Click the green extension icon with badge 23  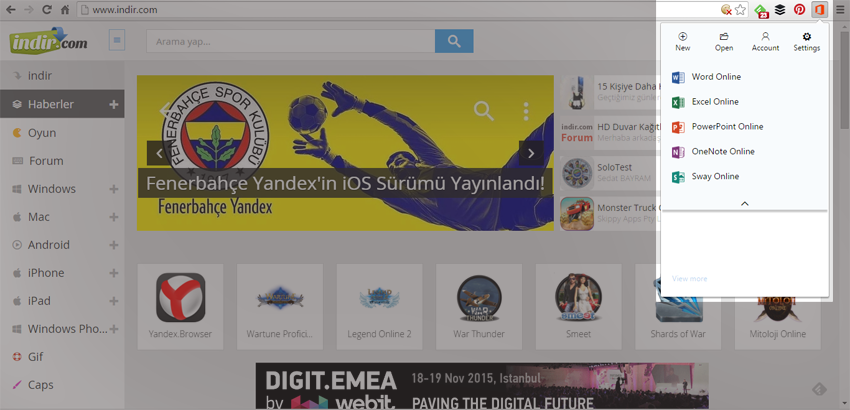click(x=761, y=10)
